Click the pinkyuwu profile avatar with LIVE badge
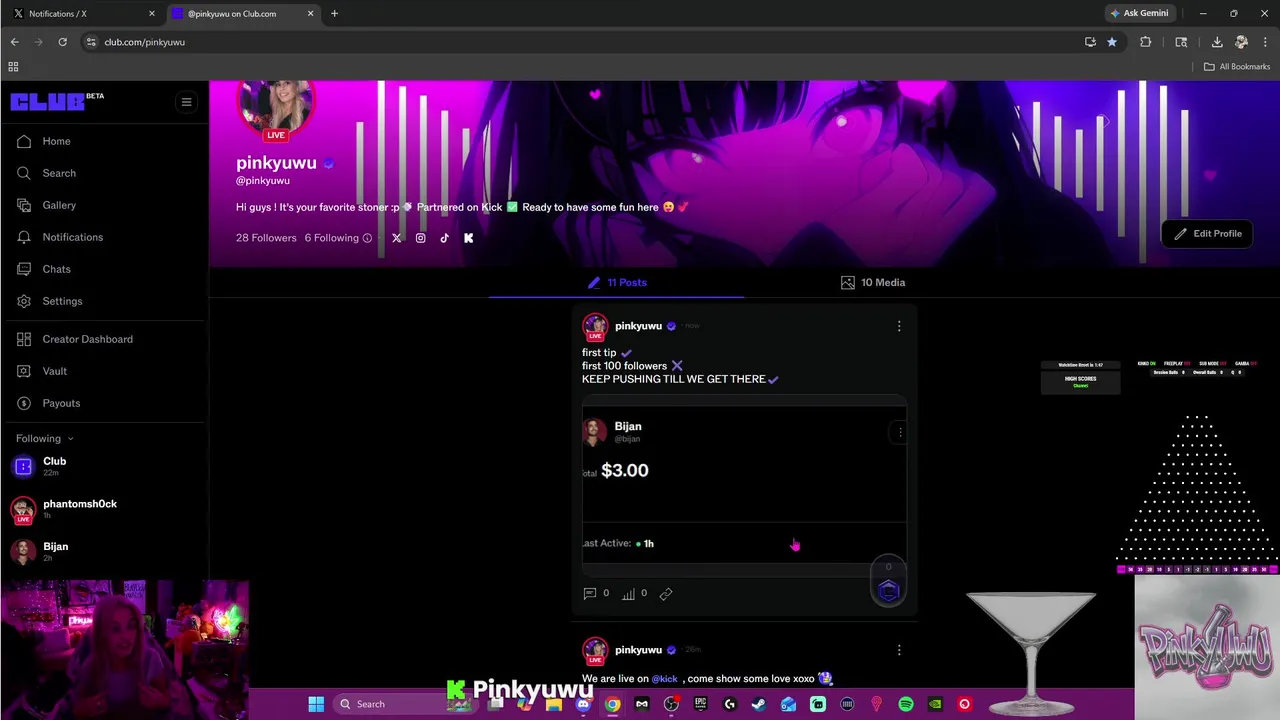This screenshot has height=720, width=1280. (275, 108)
